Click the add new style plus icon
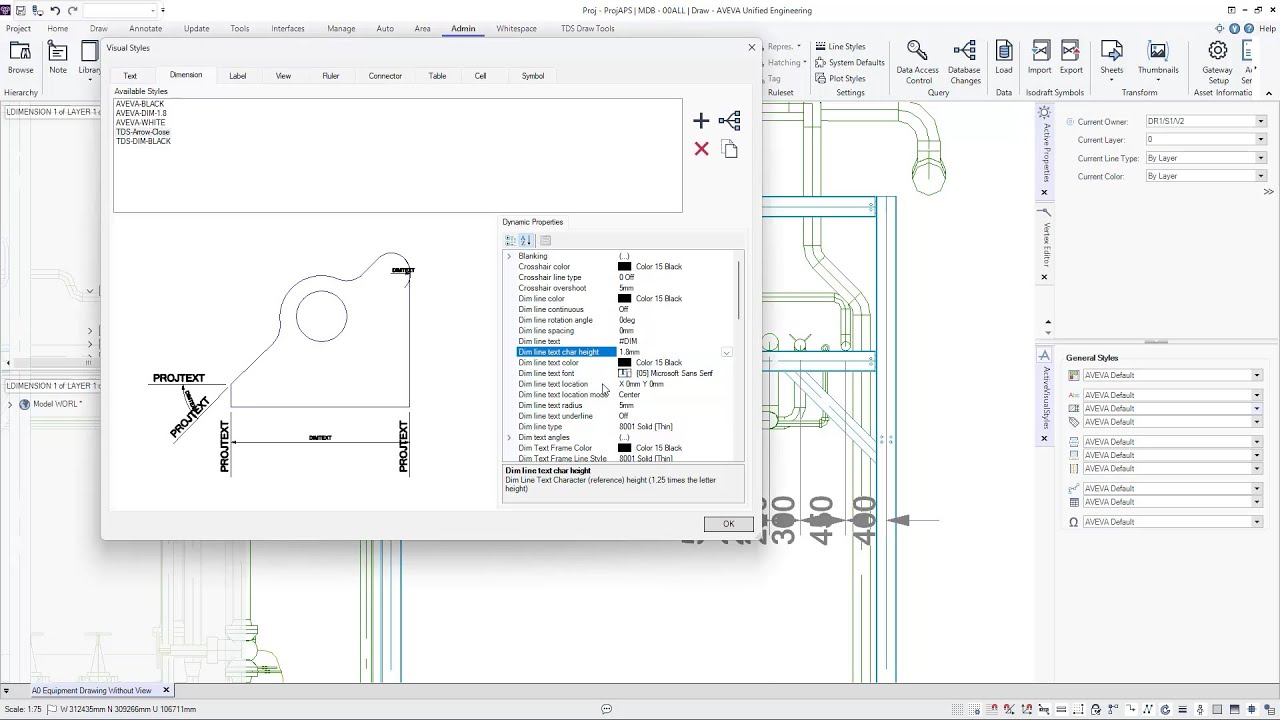The image size is (1280, 720). tap(700, 121)
